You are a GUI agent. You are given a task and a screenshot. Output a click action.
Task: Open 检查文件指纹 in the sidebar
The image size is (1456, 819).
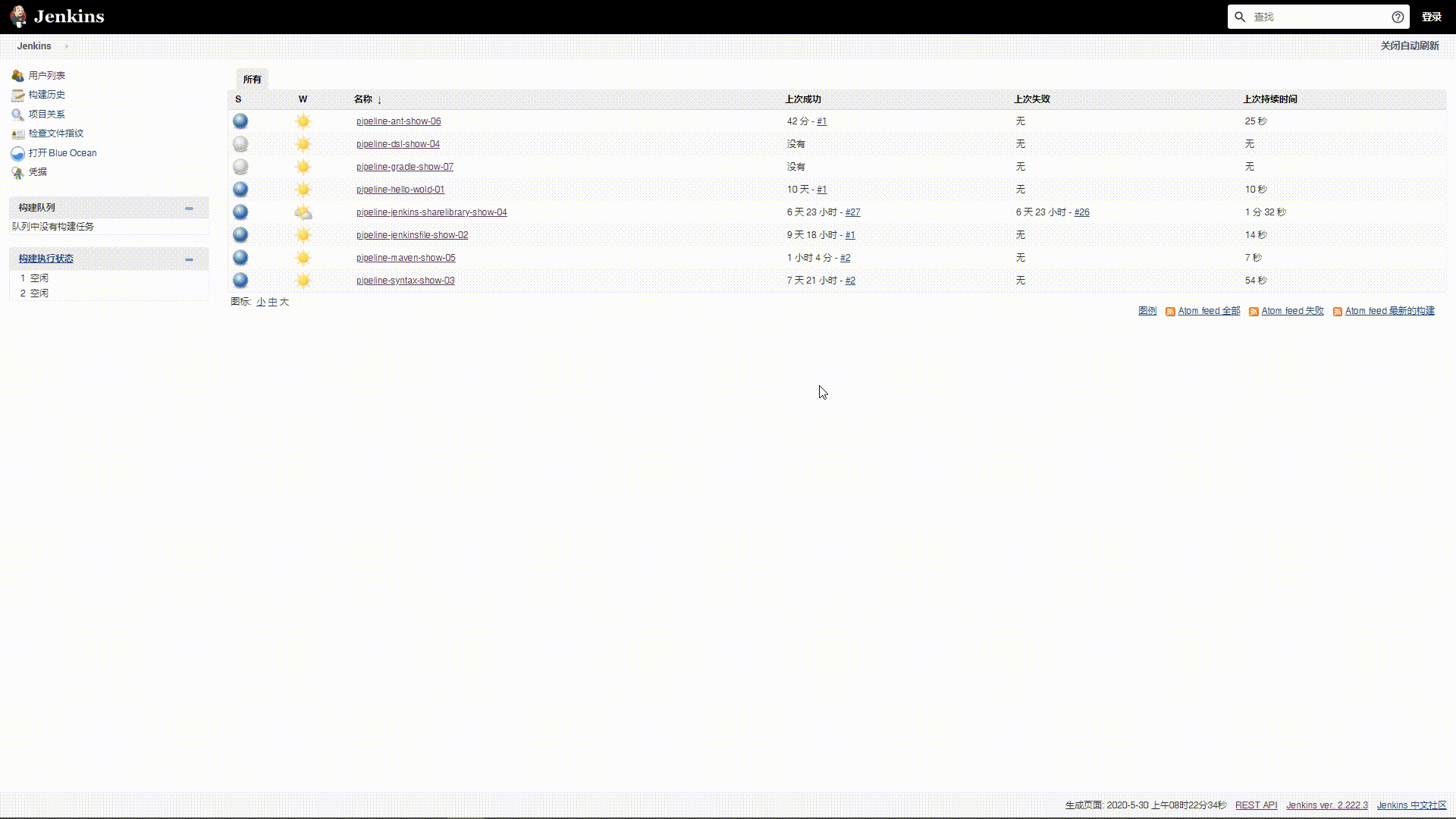coord(56,133)
